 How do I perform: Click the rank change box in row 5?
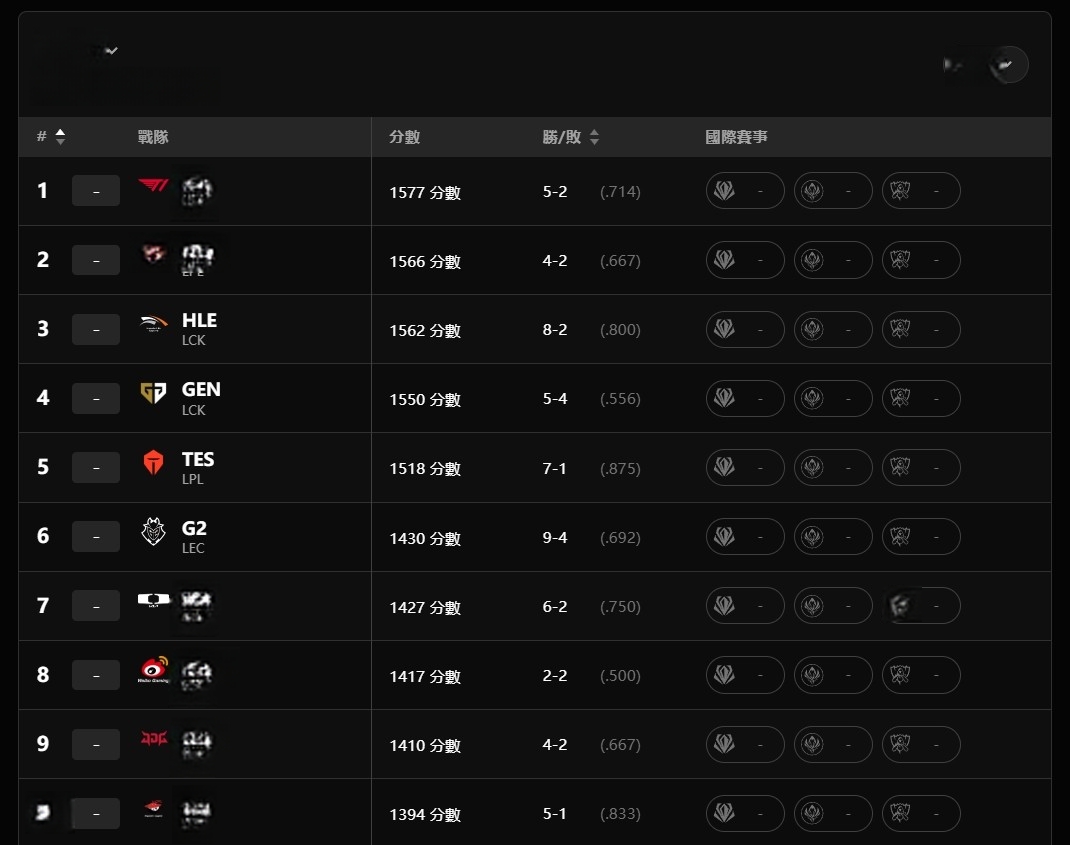96,468
